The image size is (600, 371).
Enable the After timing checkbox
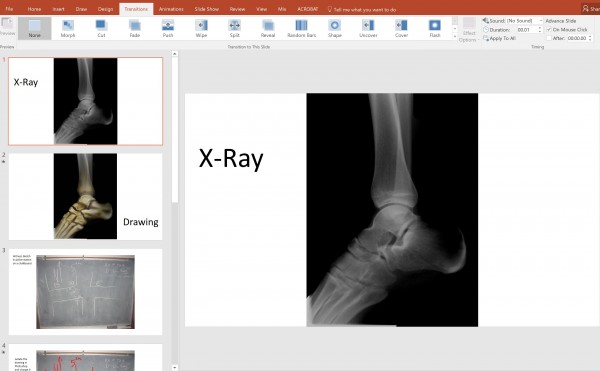point(549,38)
